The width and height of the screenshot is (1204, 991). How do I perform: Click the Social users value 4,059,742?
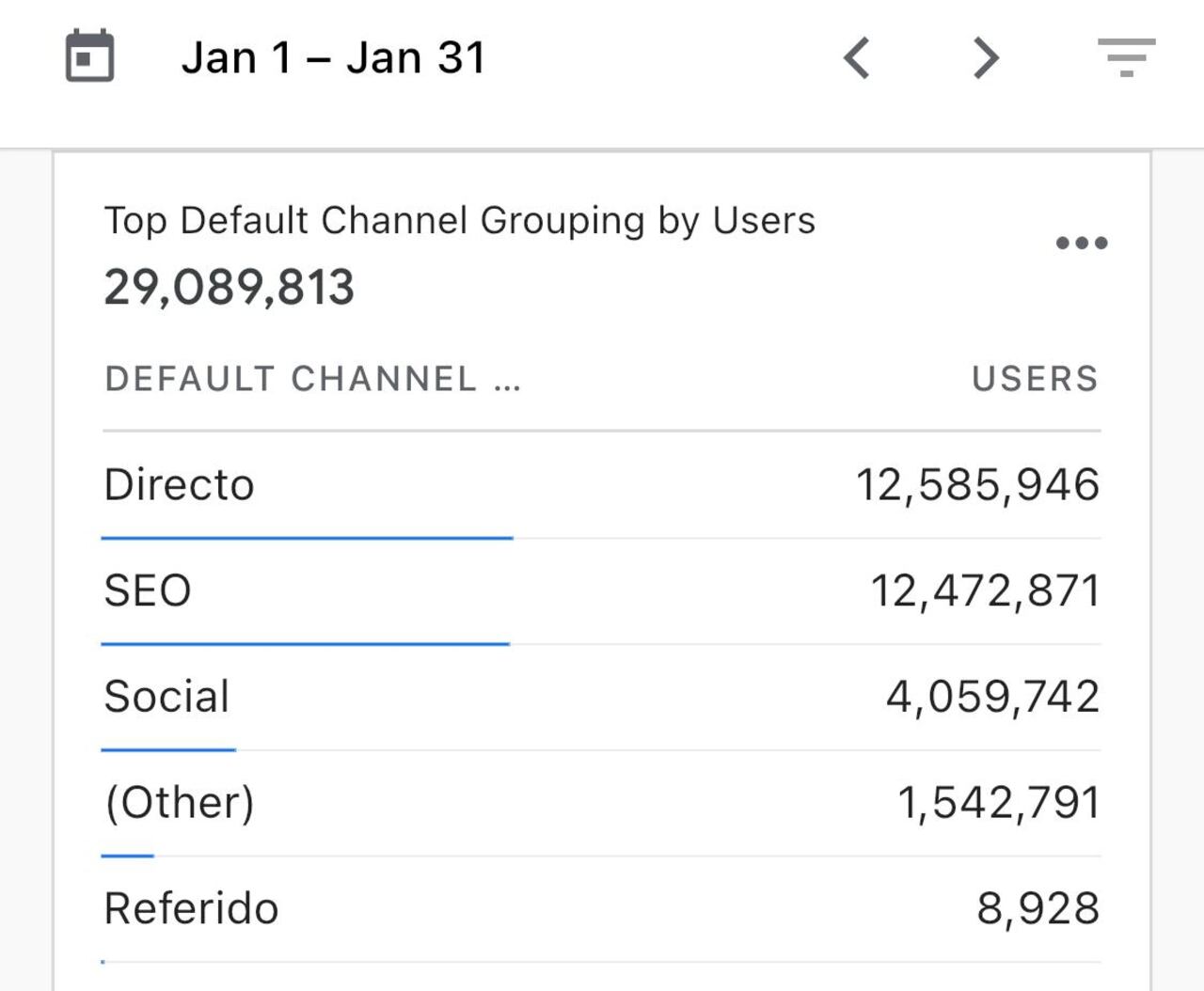point(992,697)
